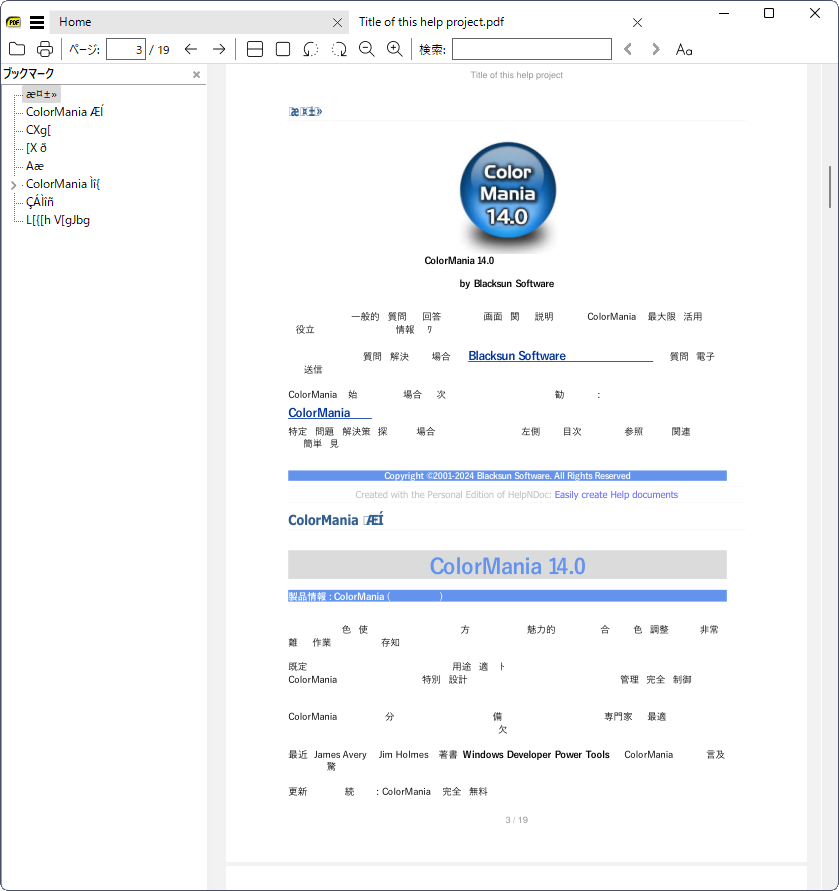Close the Title of this help project.pdf tab
This screenshot has height=891, width=839.
(637, 23)
